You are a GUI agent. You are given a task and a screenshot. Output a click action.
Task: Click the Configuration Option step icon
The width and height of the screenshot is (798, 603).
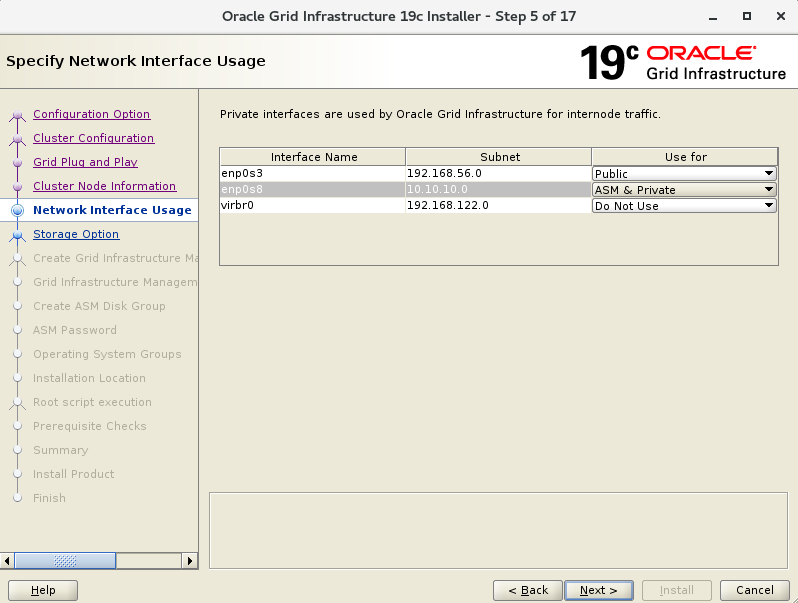17,115
